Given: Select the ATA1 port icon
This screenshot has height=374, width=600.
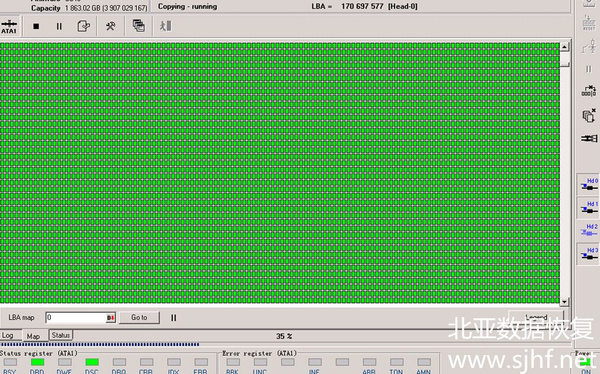Looking at the screenshot, I should (x=9, y=27).
